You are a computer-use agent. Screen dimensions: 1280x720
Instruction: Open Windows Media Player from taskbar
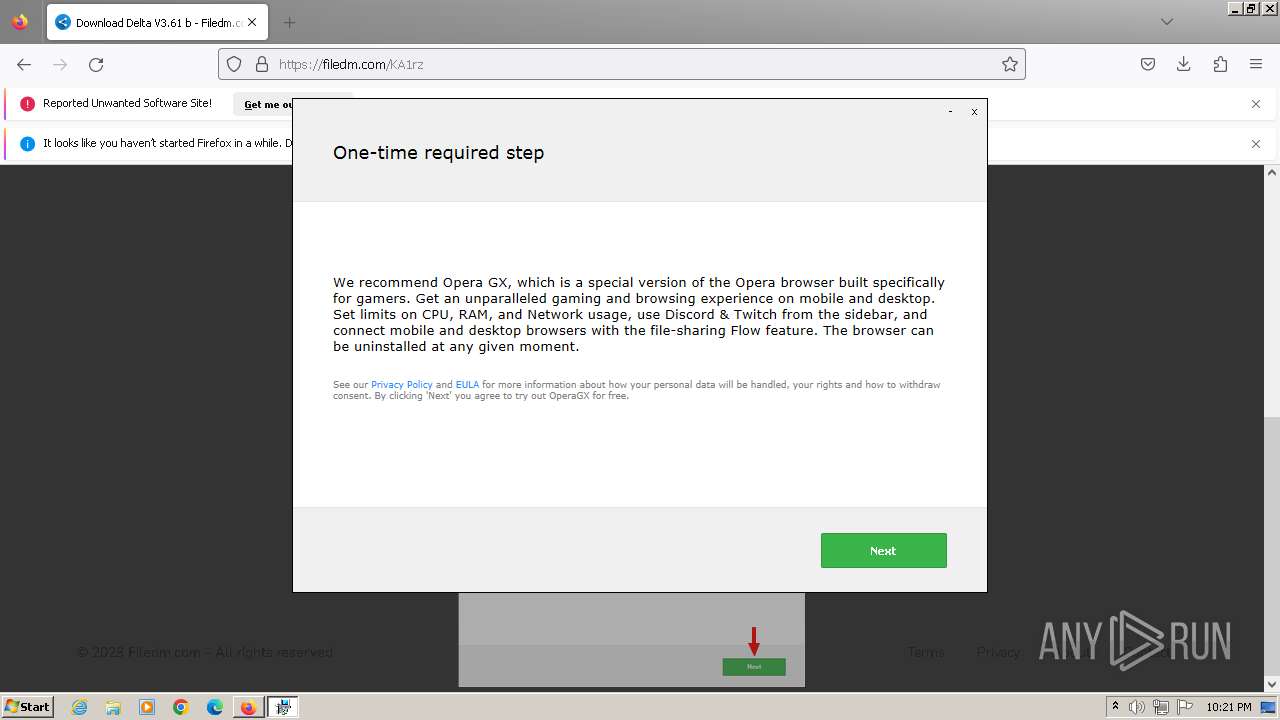(x=147, y=707)
